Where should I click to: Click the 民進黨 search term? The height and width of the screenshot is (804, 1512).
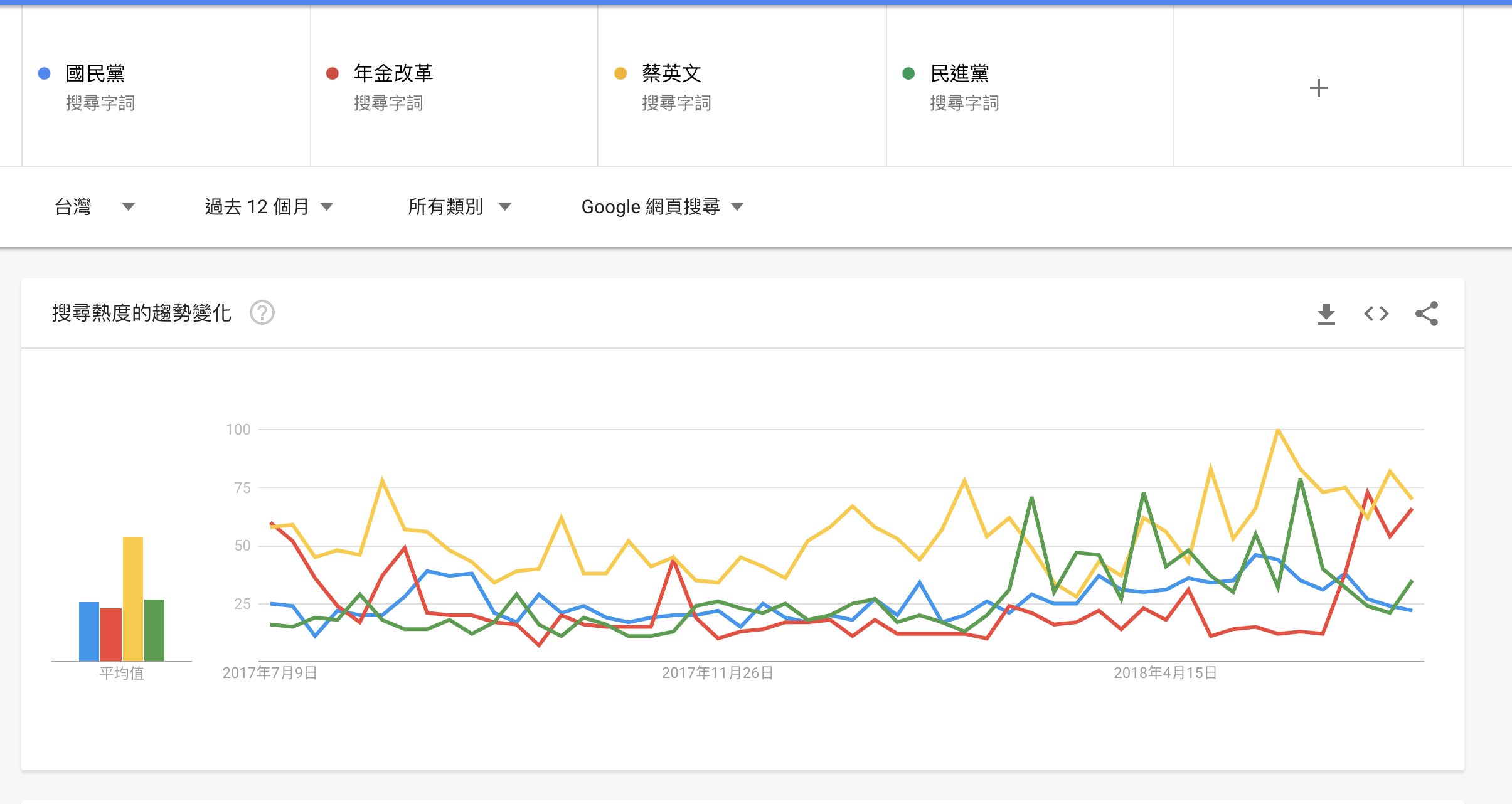[959, 73]
